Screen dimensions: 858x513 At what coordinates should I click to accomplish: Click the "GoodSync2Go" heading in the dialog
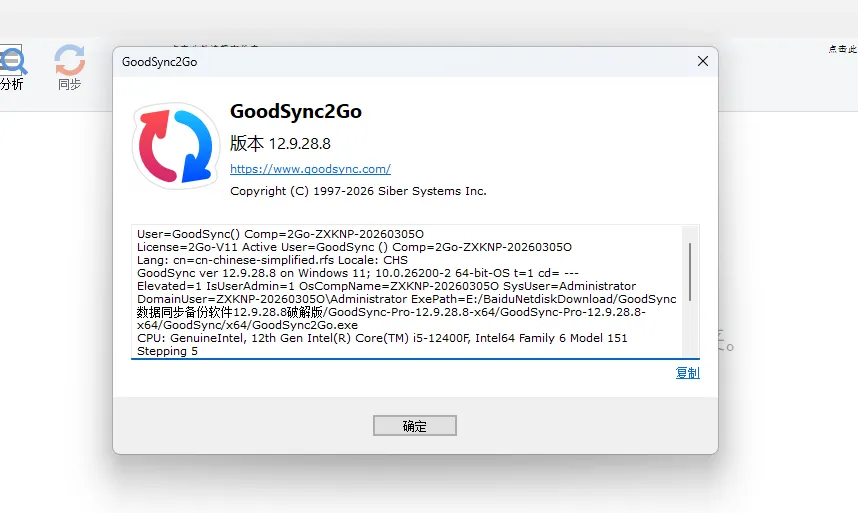tap(295, 111)
